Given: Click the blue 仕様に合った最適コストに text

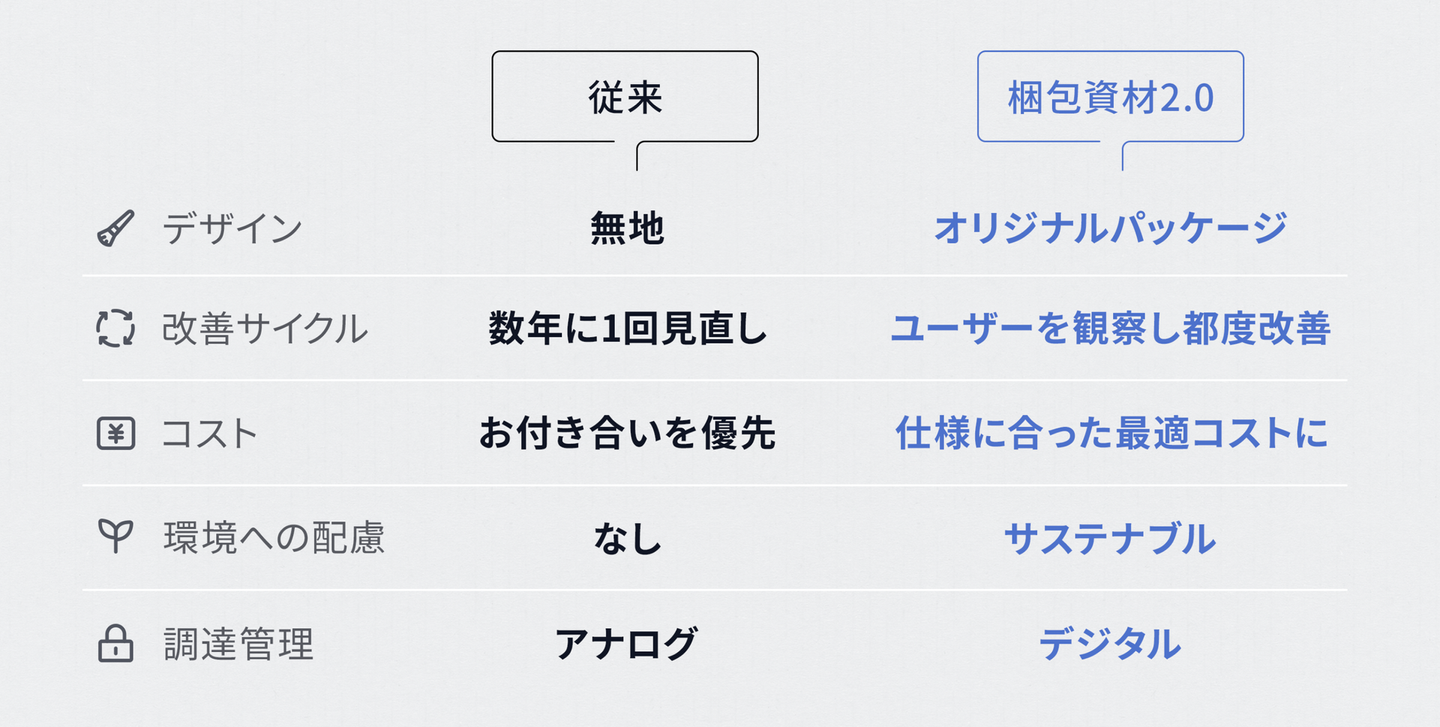Looking at the screenshot, I should (1111, 434).
